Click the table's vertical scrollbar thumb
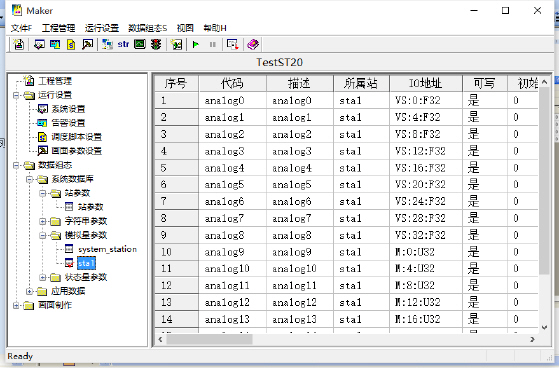The height and width of the screenshot is (368, 559). [x=544, y=181]
